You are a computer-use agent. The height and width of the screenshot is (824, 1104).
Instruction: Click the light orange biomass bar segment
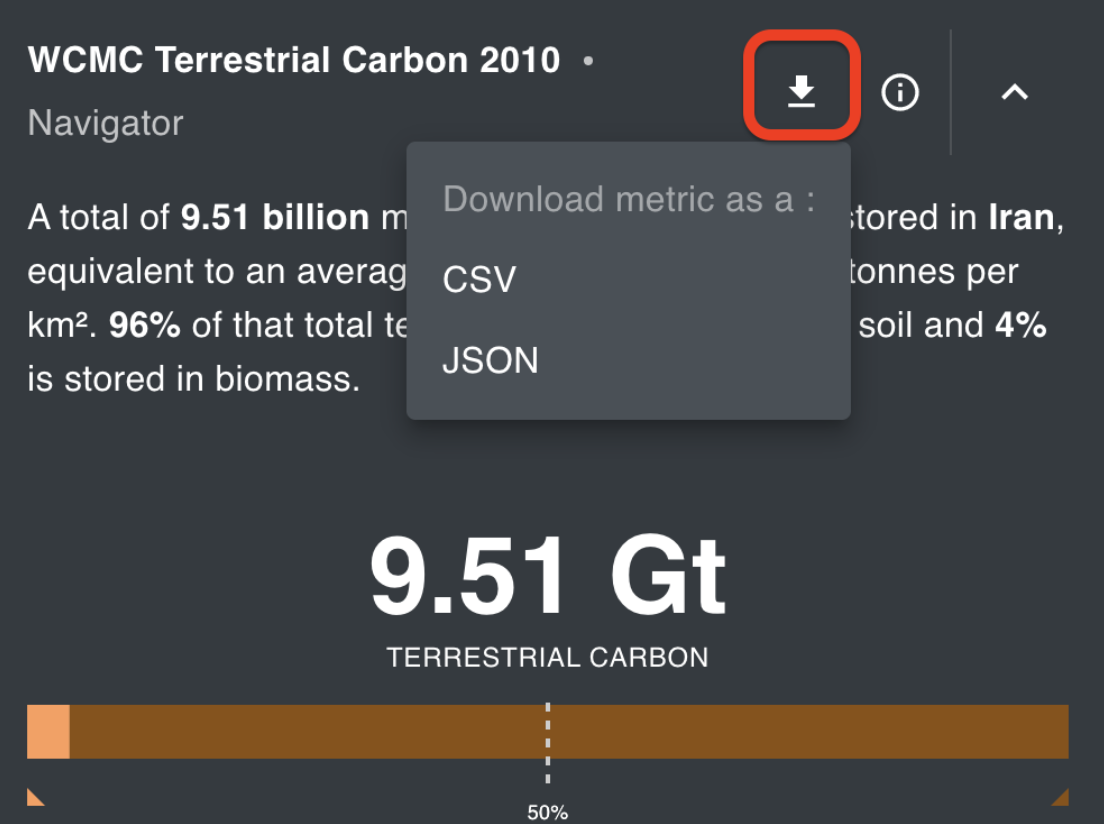(48, 732)
